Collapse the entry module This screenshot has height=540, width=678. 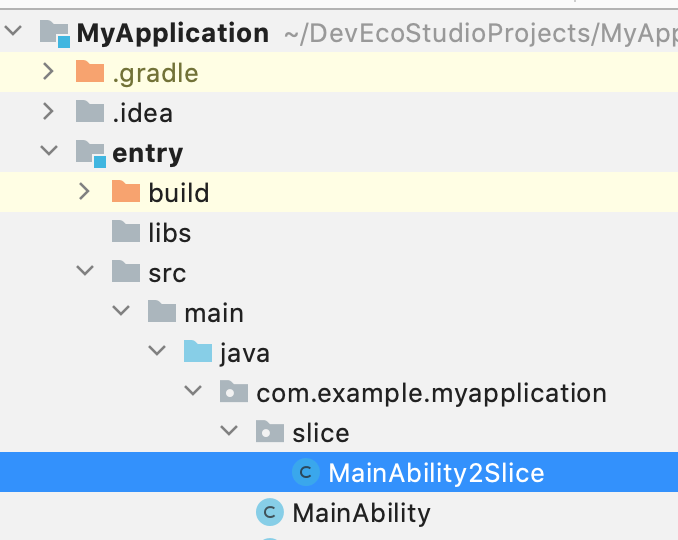49,153
